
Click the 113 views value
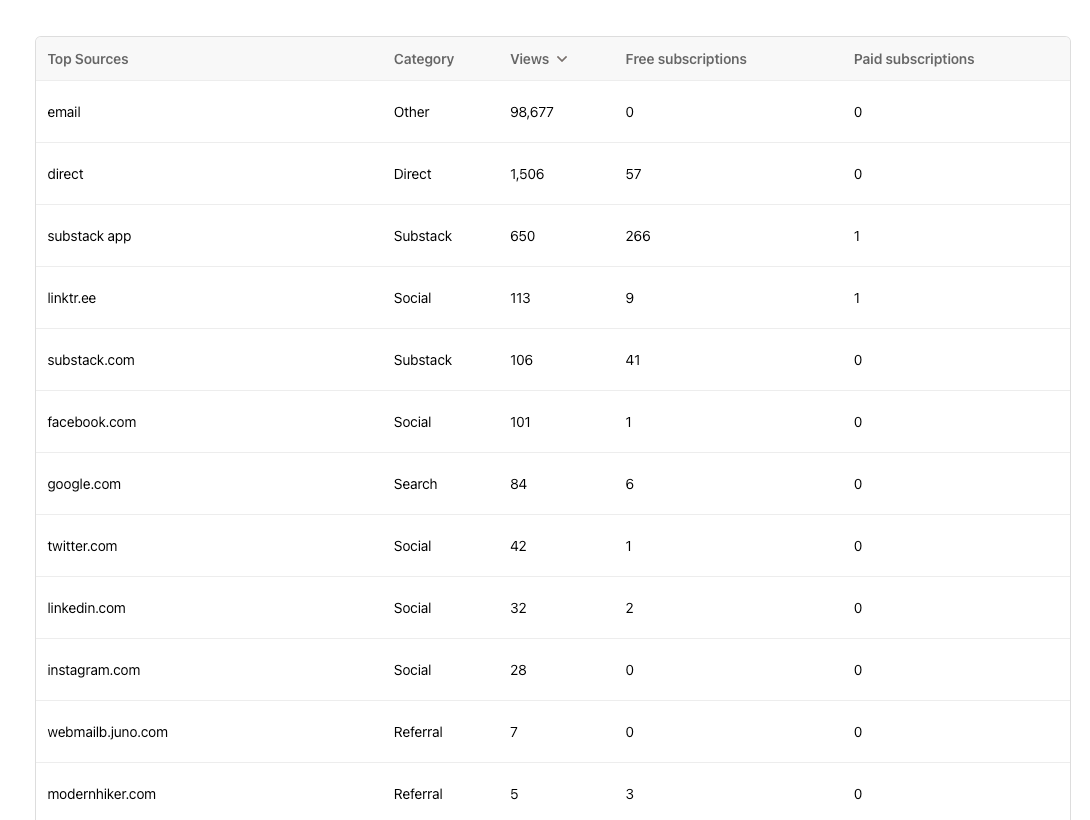point(520,298)
